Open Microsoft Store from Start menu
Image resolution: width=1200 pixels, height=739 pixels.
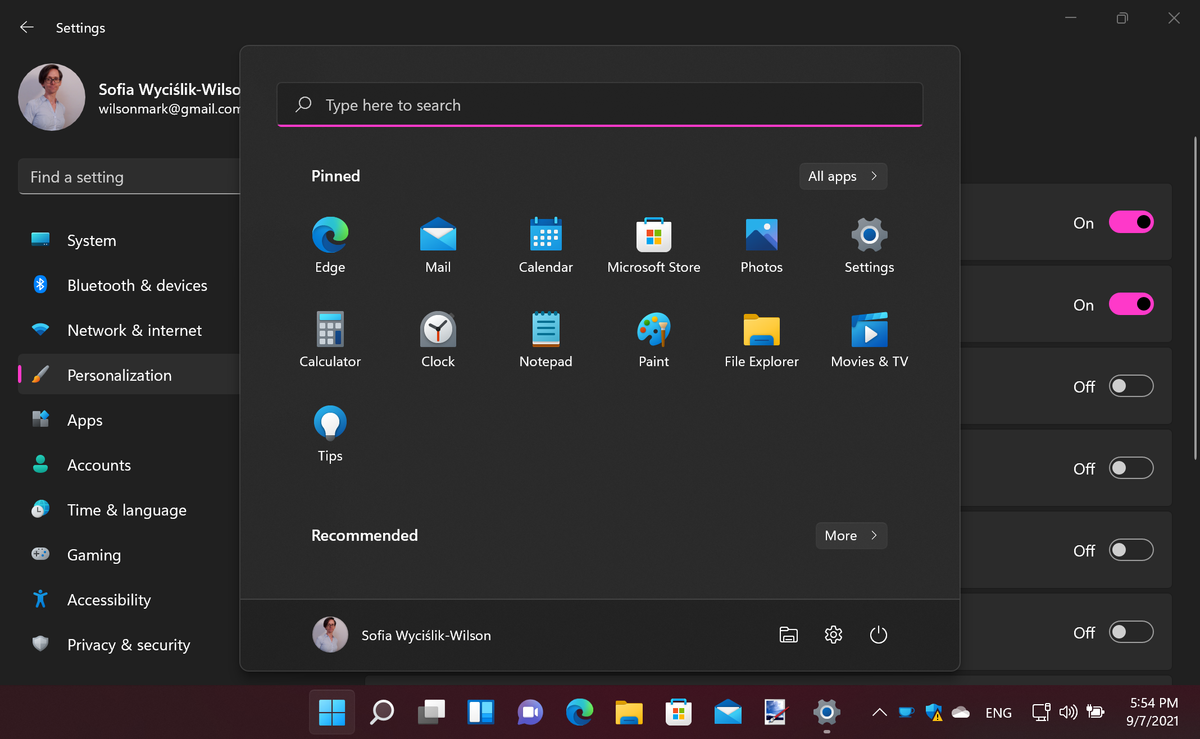click(653, 240)
